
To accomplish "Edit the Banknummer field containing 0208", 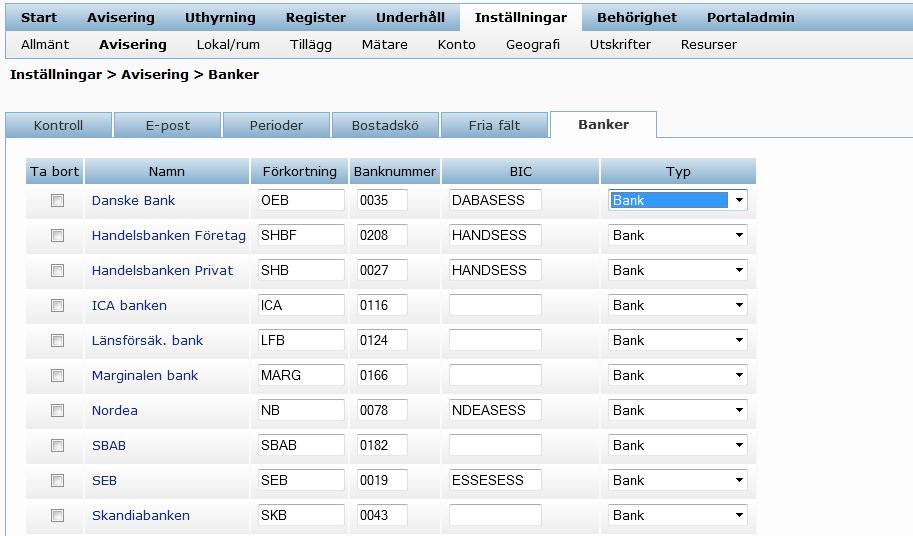I will tap(382, 235).
